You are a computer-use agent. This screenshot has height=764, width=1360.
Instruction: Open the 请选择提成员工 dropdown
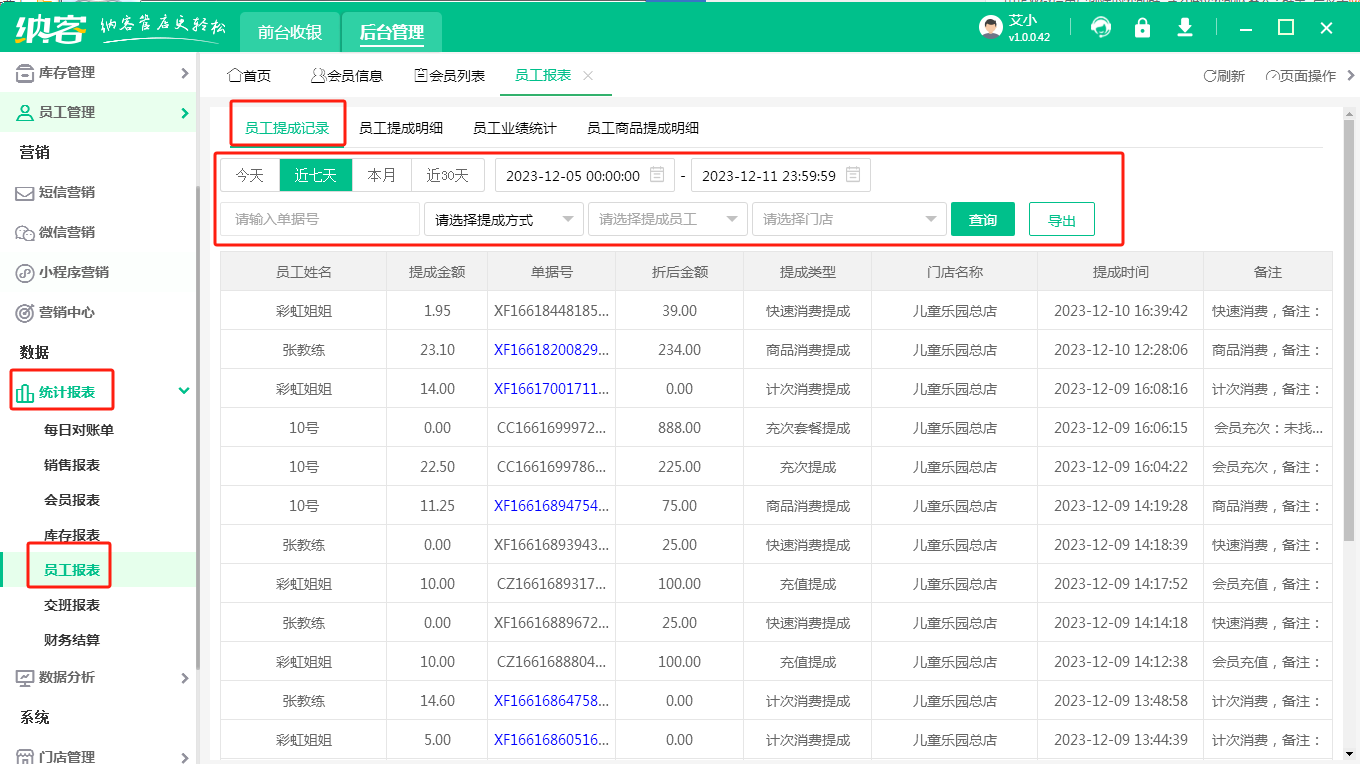[668, 219]
